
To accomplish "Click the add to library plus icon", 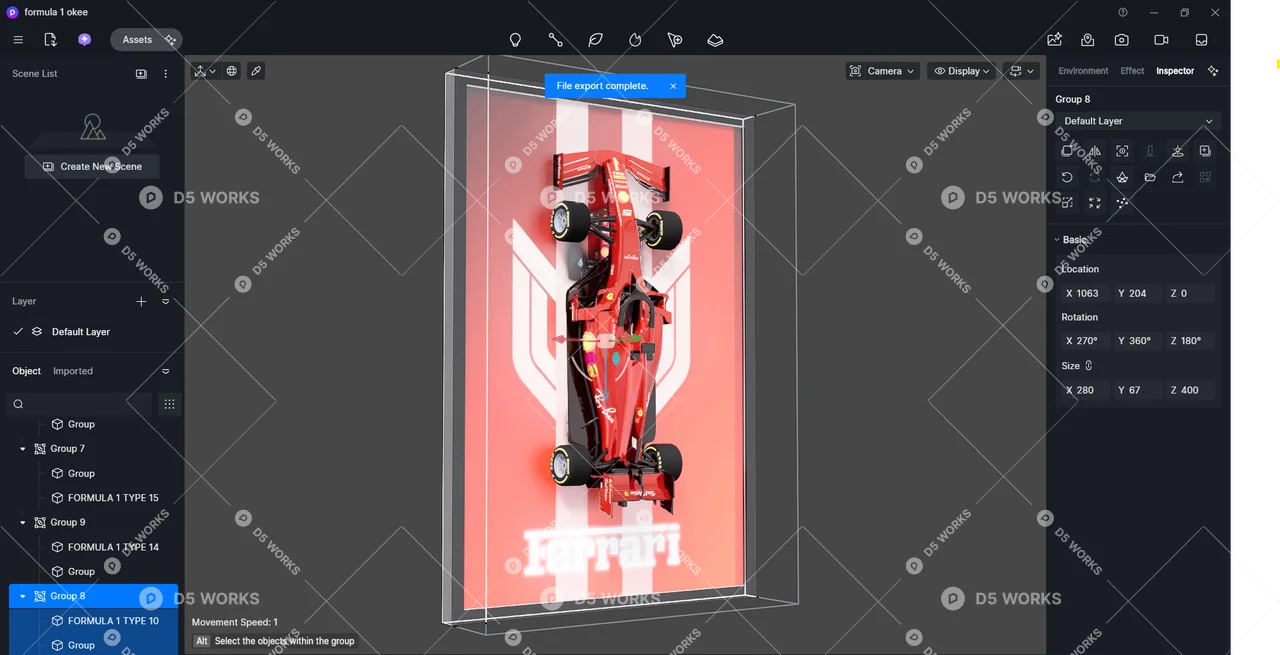I will [x=1205, y=151].
